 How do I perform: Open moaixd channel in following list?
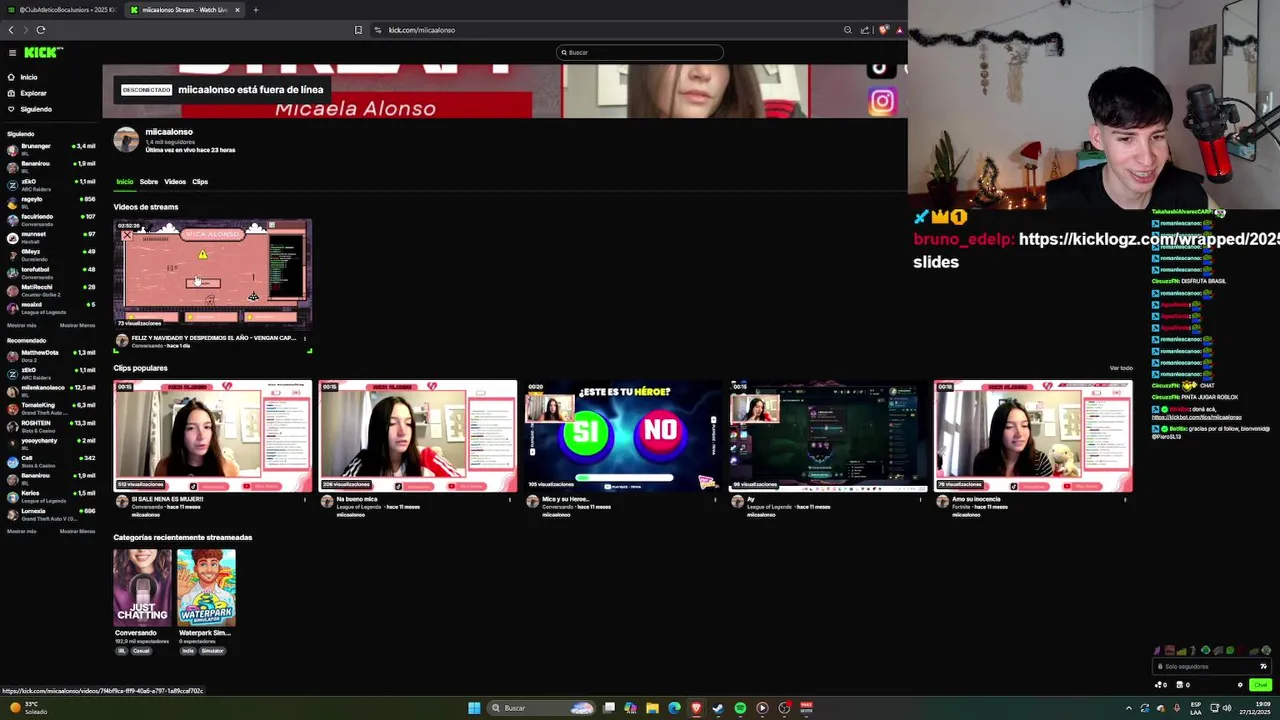point(50,306)
